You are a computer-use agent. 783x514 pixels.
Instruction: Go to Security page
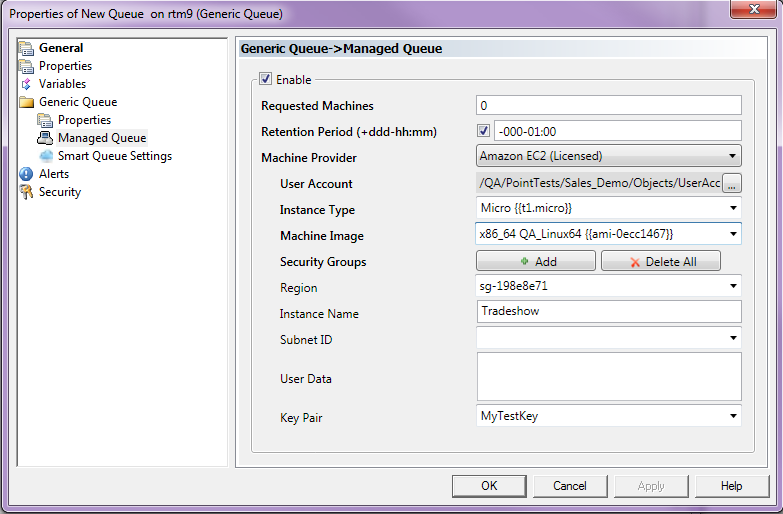[x=60, y=192]
